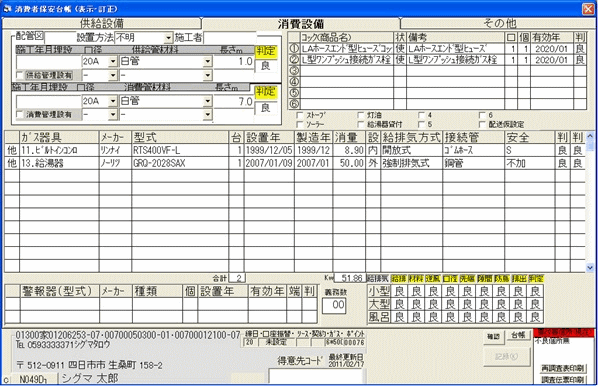The image size is (598, 386).
Task: Click gas appliance list scrollbar up arrow
Action: 590,136
